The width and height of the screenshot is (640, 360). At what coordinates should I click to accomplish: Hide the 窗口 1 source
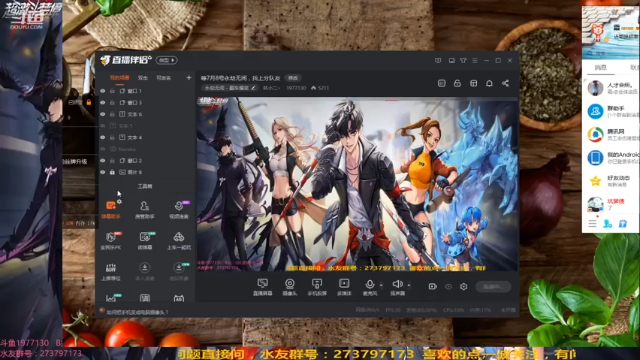coord(102,91)
